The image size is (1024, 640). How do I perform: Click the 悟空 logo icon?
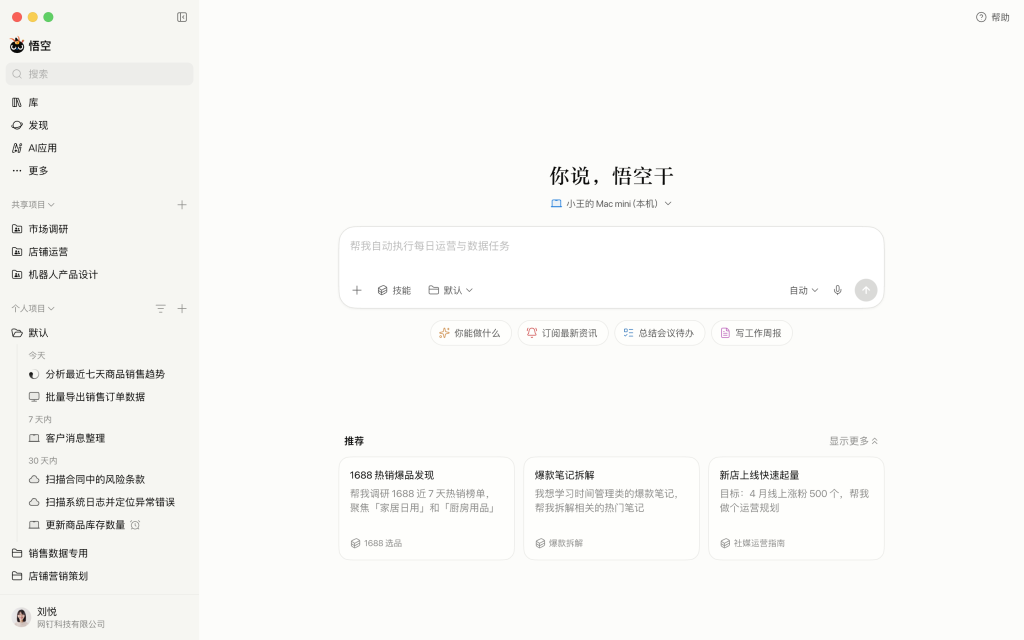click(x=17, y=45)
